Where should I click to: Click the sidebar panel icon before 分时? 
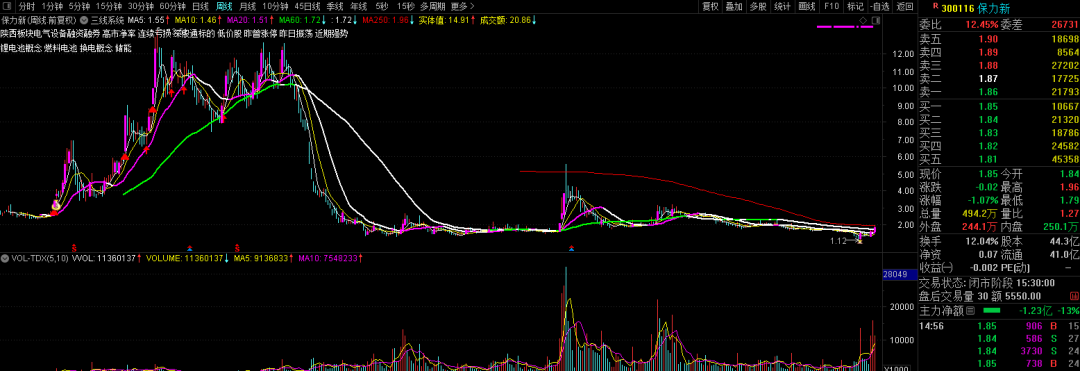(x=8, y=6)
